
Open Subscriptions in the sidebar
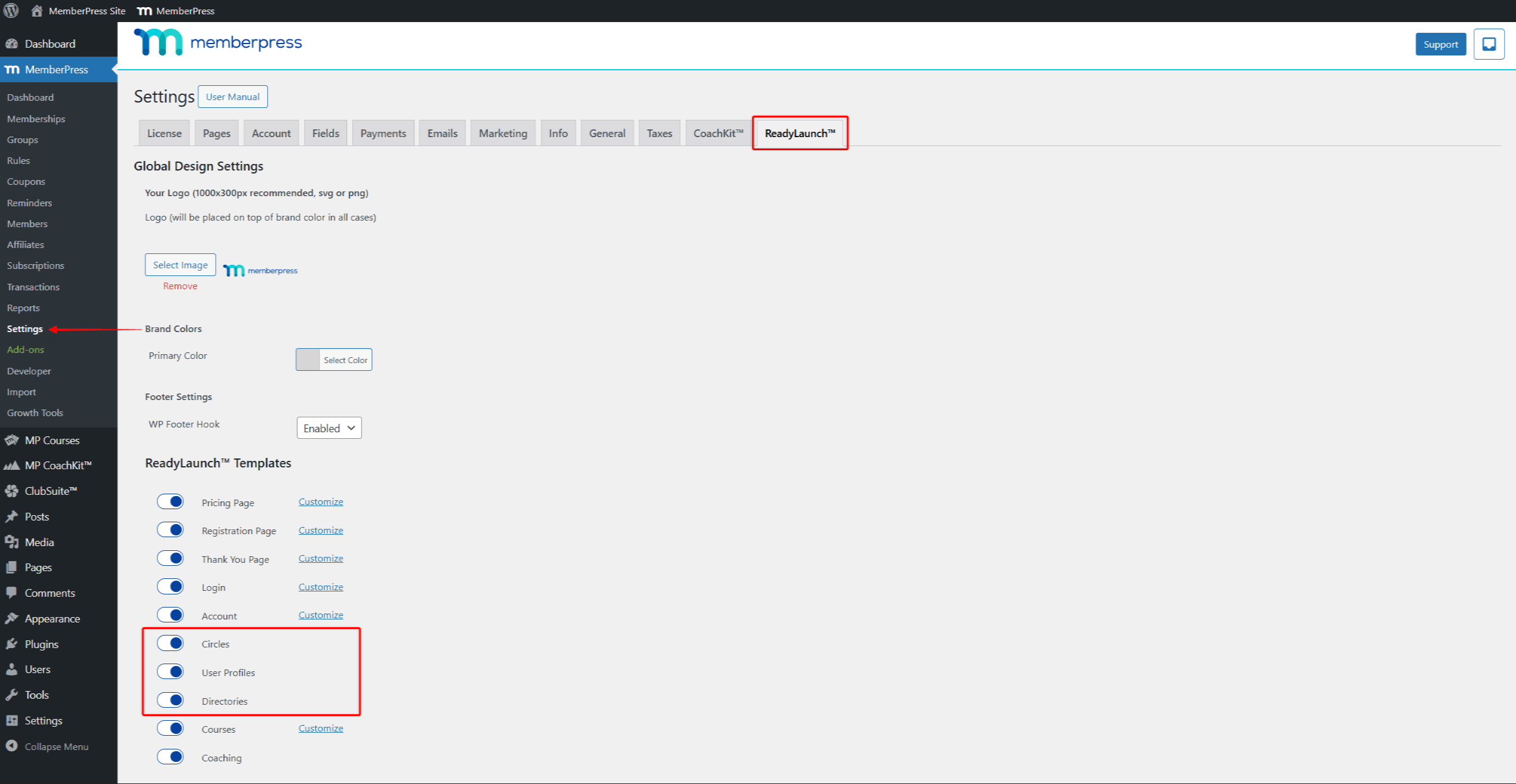(35, 265)
